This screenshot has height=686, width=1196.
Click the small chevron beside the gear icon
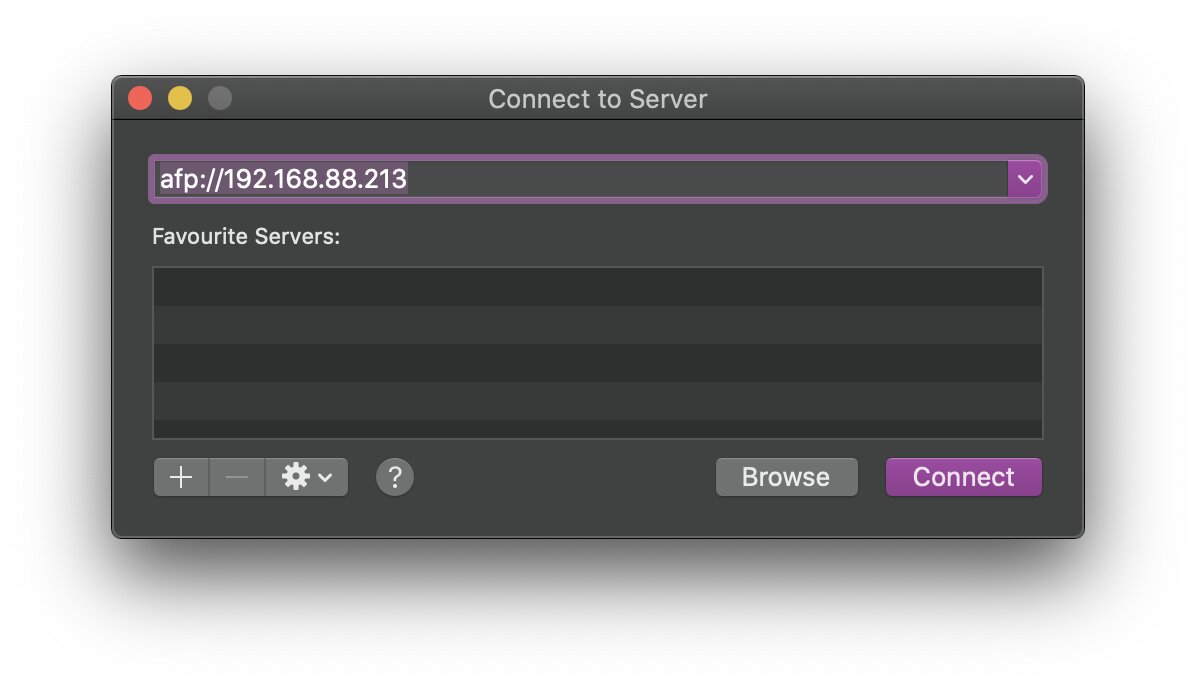325,478
